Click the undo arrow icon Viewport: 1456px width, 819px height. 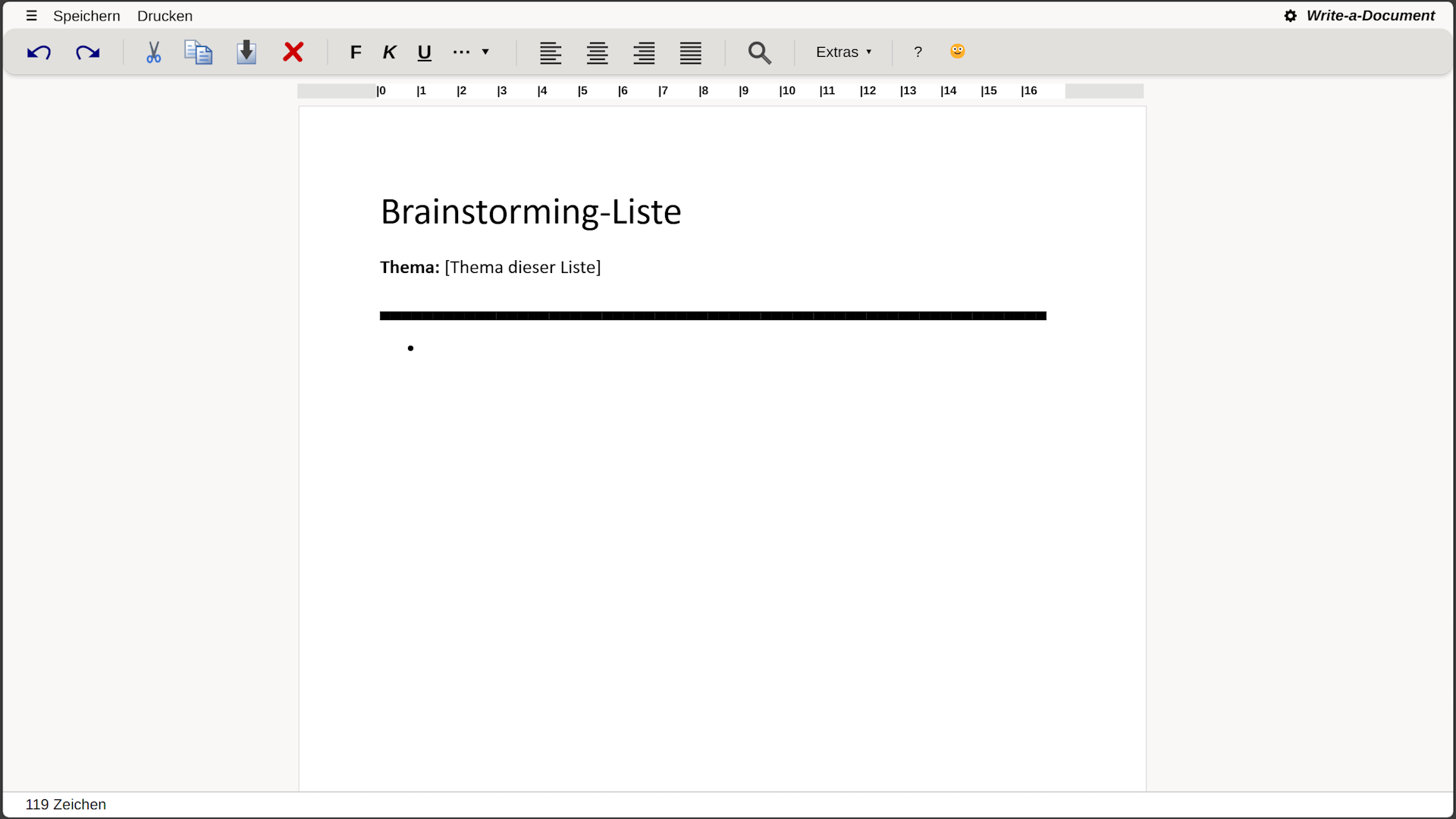tap(39, 52)
